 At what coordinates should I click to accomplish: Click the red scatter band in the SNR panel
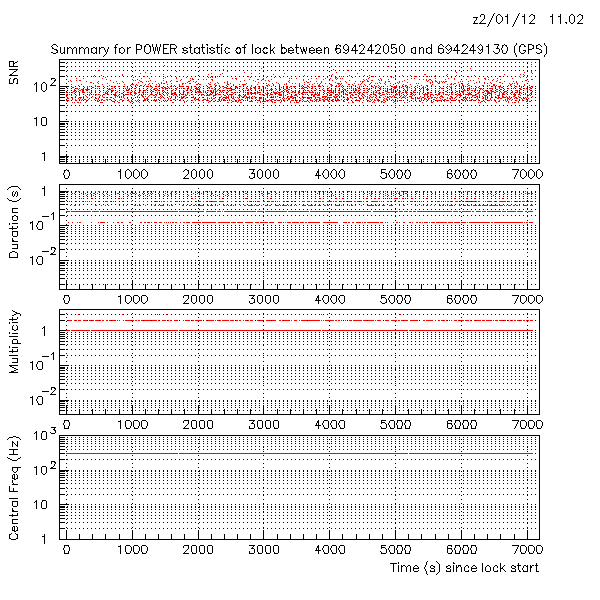[300, 94]
